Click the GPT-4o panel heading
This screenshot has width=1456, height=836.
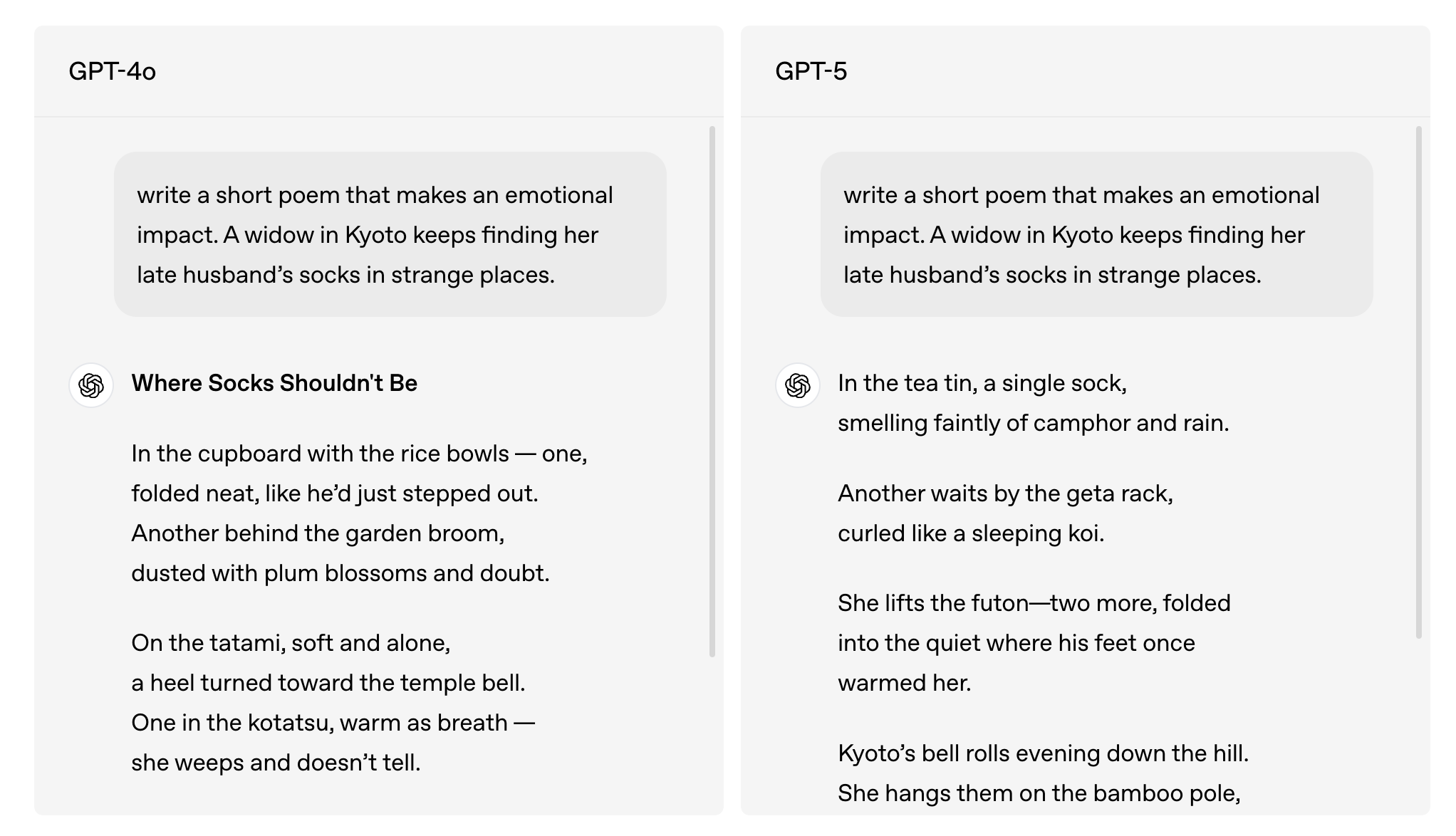click(112, 71)
